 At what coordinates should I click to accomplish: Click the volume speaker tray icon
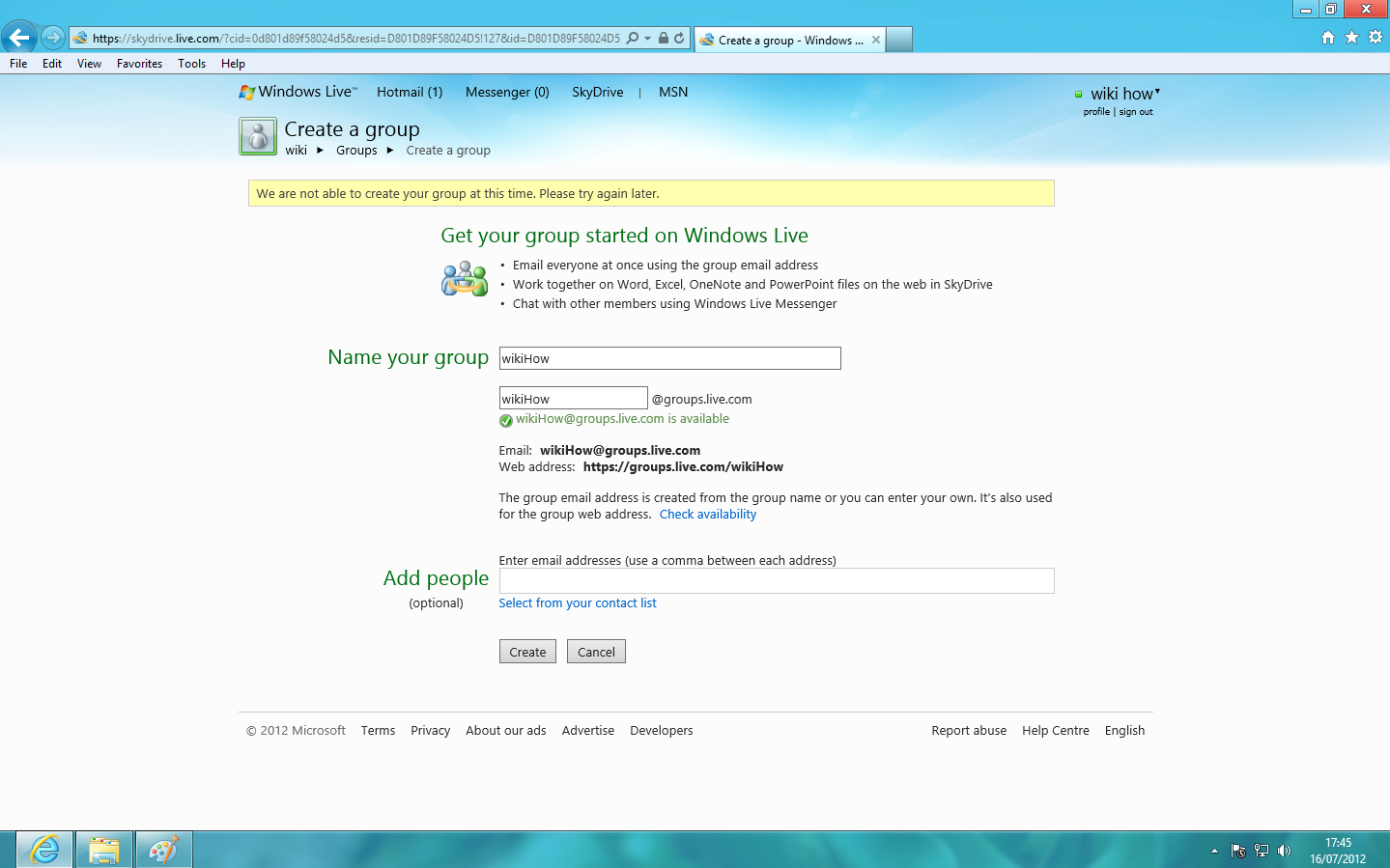point(1284,851)
